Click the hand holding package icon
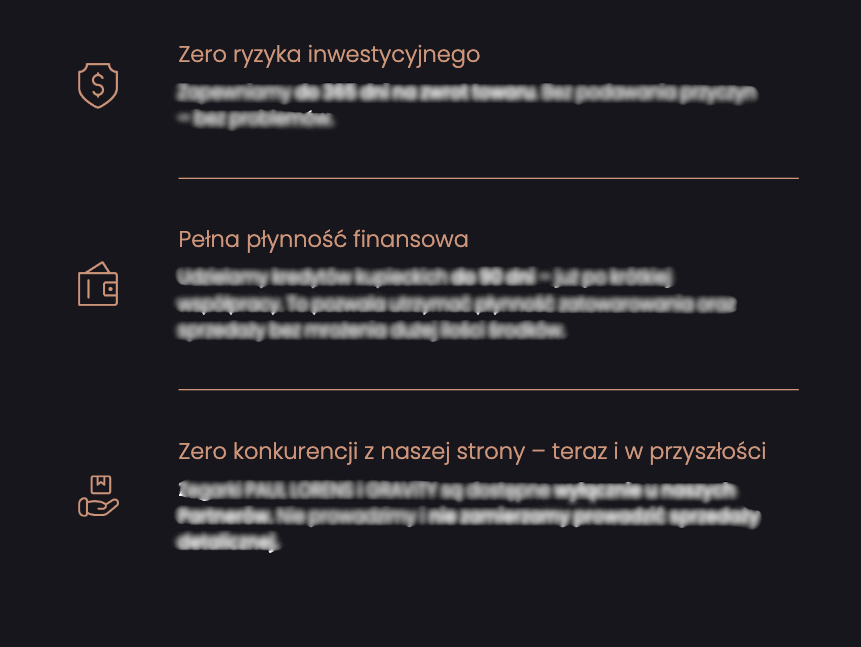861x647 pixels. pyautogui.click(x=98, y=496)
